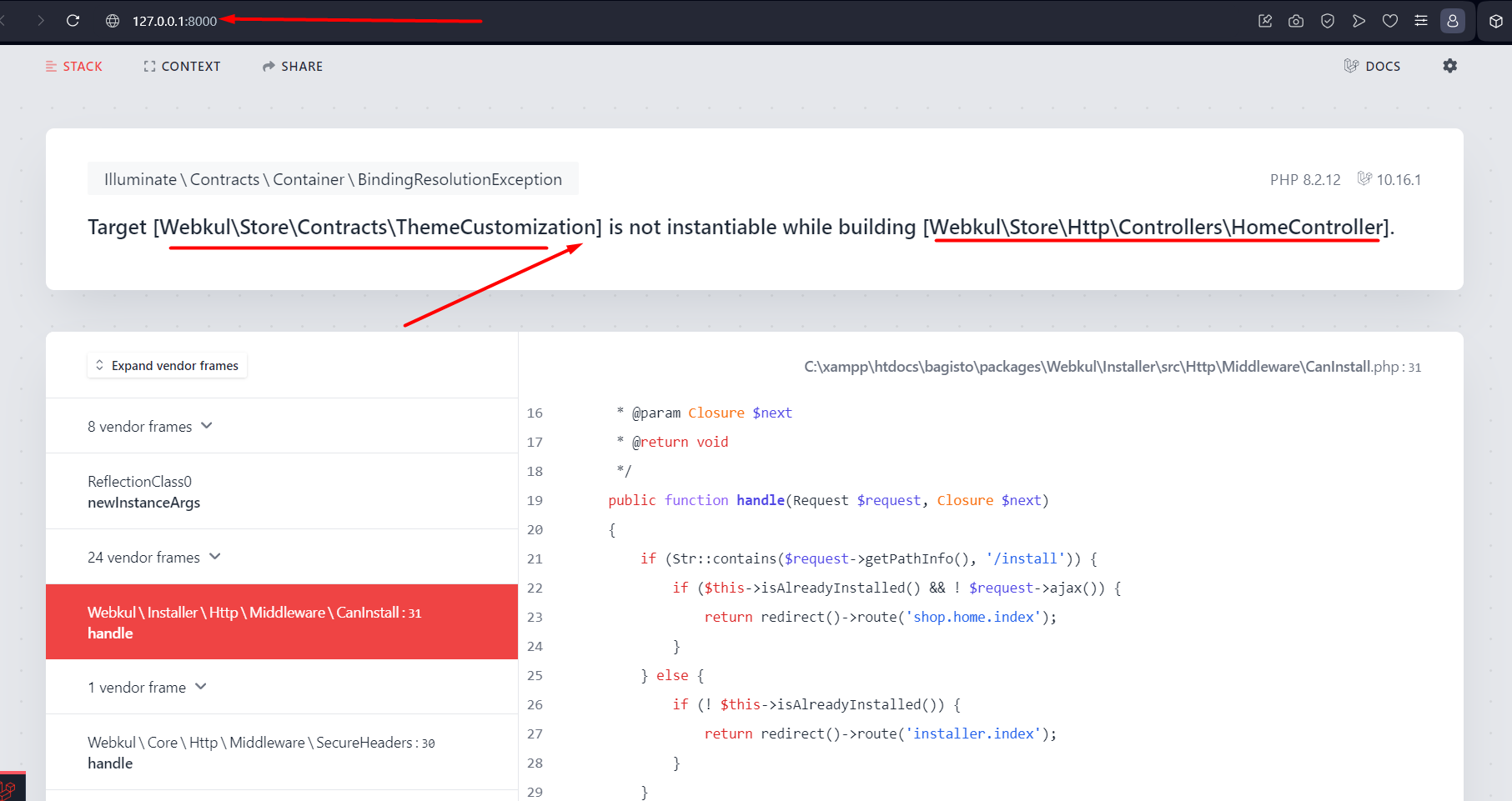Open easy setup sliders icon

tap(1421, 21)
